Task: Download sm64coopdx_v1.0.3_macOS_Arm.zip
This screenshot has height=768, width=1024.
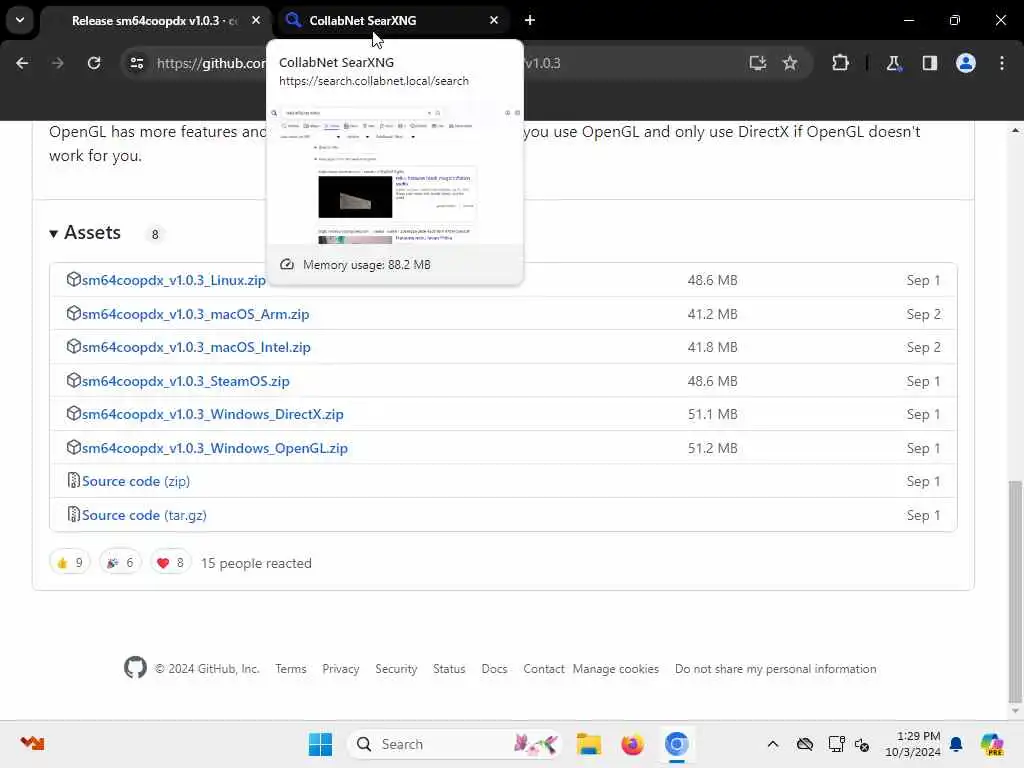Action: (x=195, y=314)
